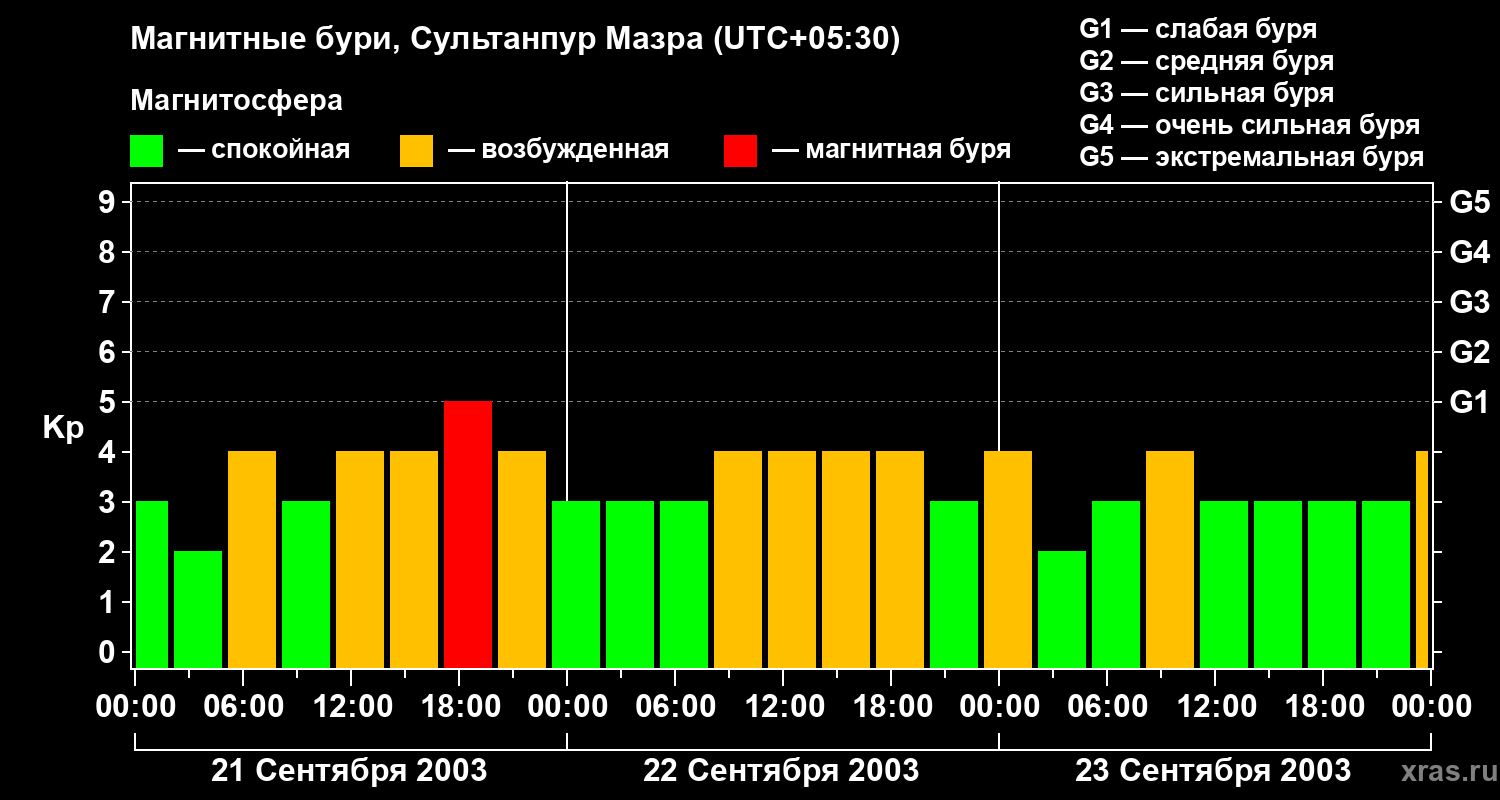Screen dimensions: 1500x800
Task: Click the '9' value on the Kp axis
Action: click(109, 202)
